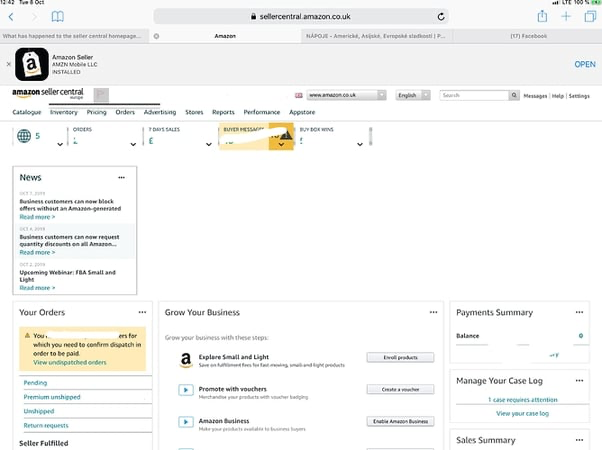Switch to the NÁPOJE browser tab
Viewport: 602px width, 450px height.
[376, 36]
